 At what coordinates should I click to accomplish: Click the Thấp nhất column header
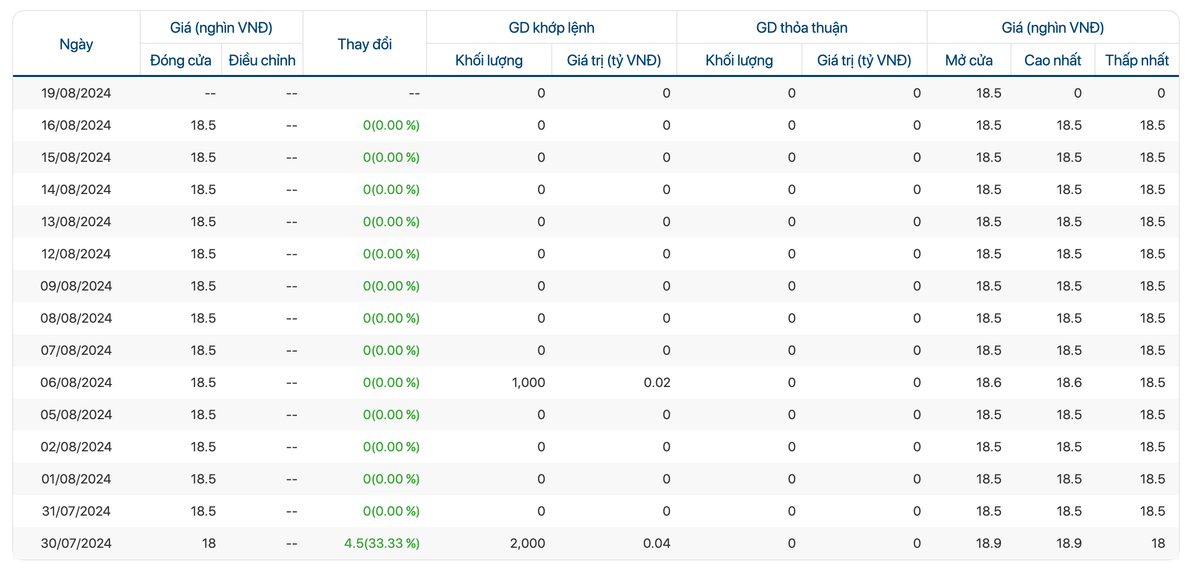pyautogui.click(x=1136, y=60)
